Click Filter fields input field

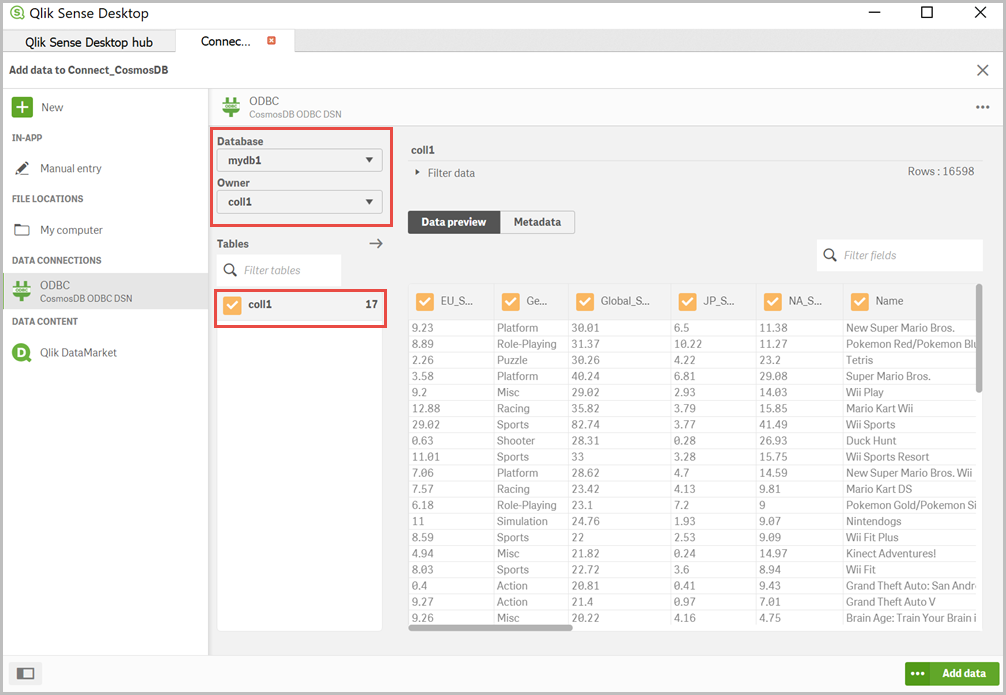point(899,255)
